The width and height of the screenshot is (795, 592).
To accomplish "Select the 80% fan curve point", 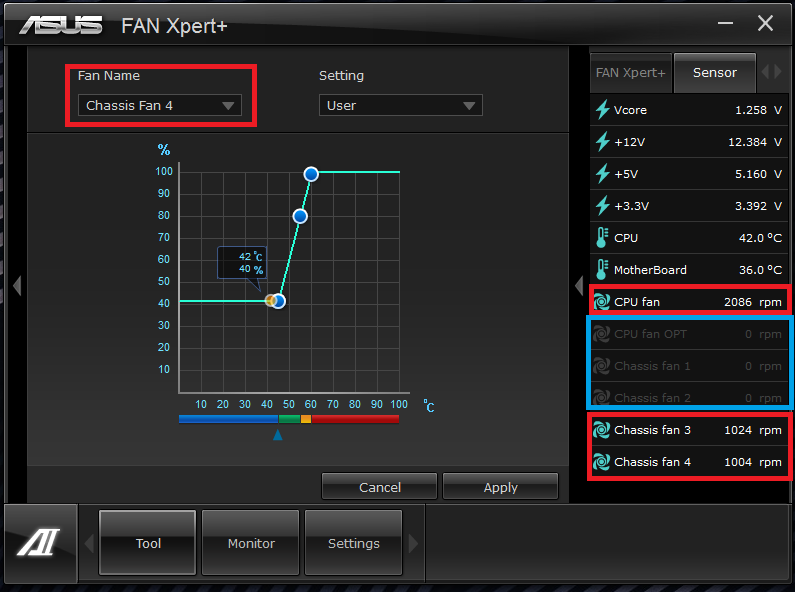I will click(x=300, y=216).
